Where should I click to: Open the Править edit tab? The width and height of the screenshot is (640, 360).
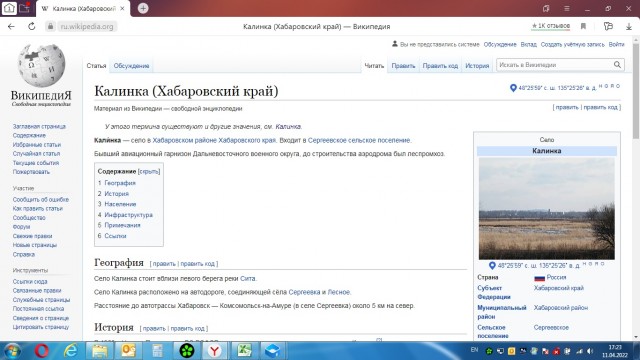[x=403, y=66]
